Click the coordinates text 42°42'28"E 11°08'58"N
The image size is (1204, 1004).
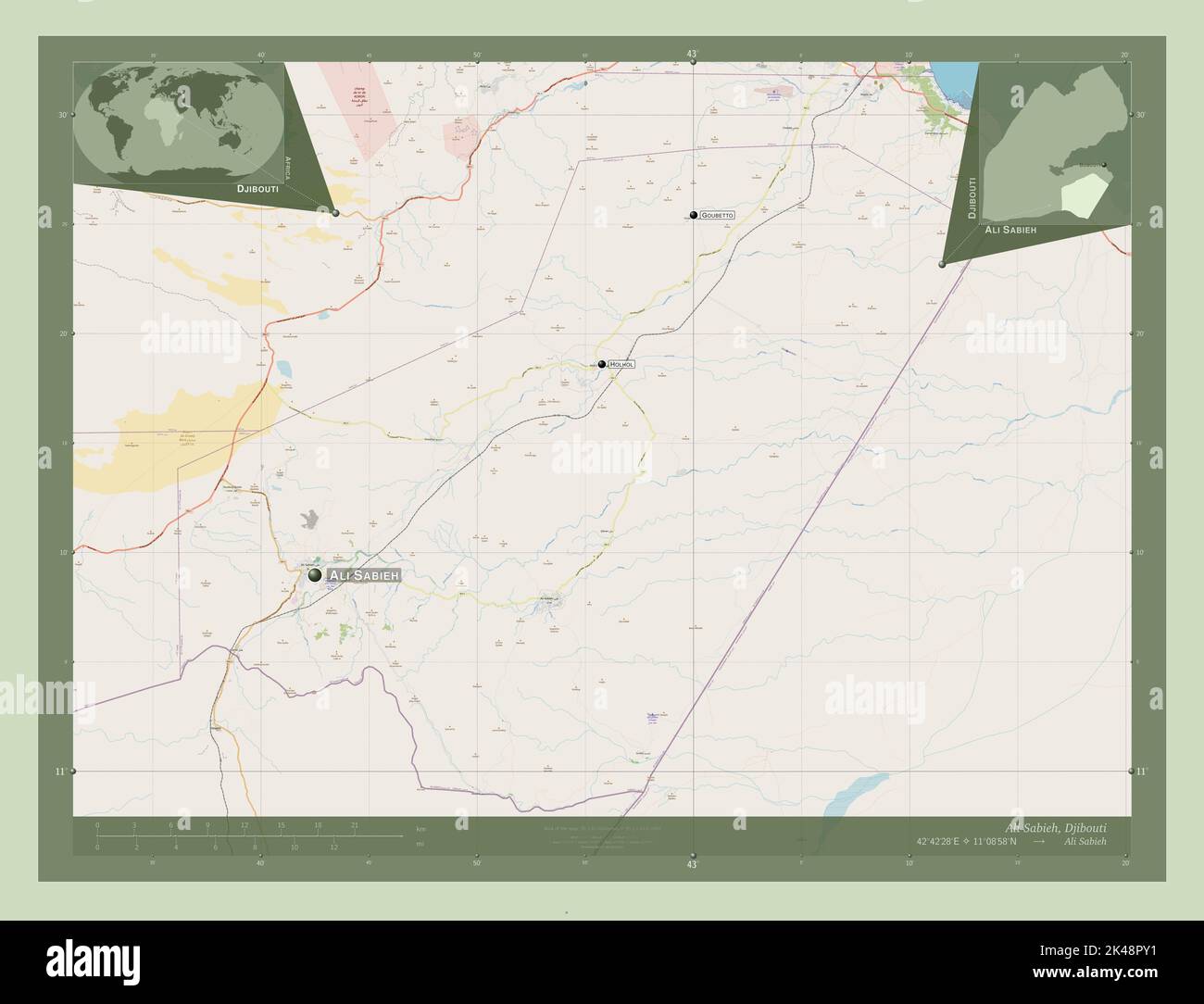point(967,841)
